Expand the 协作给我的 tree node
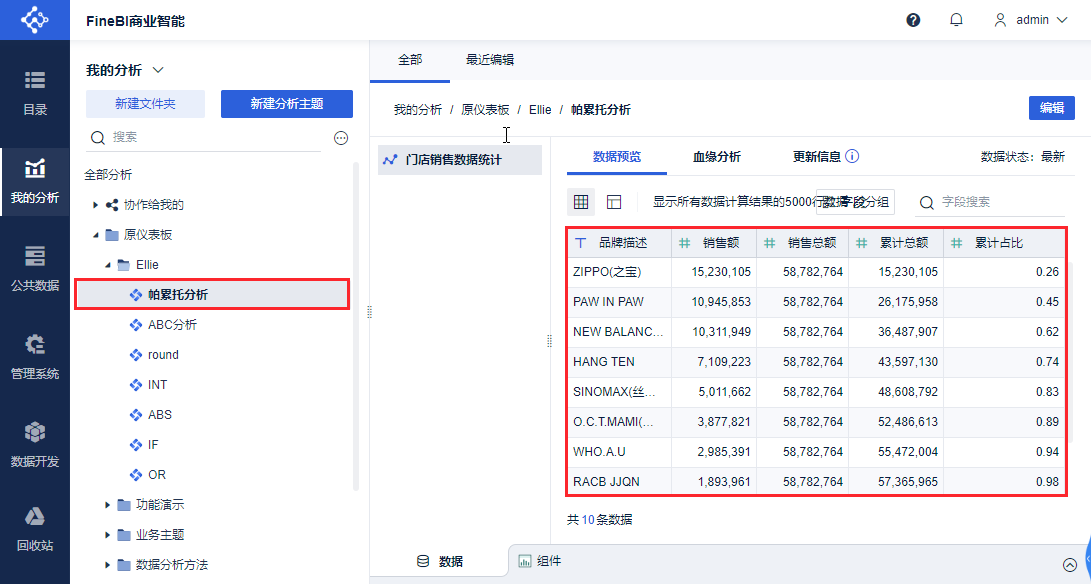 96,205
